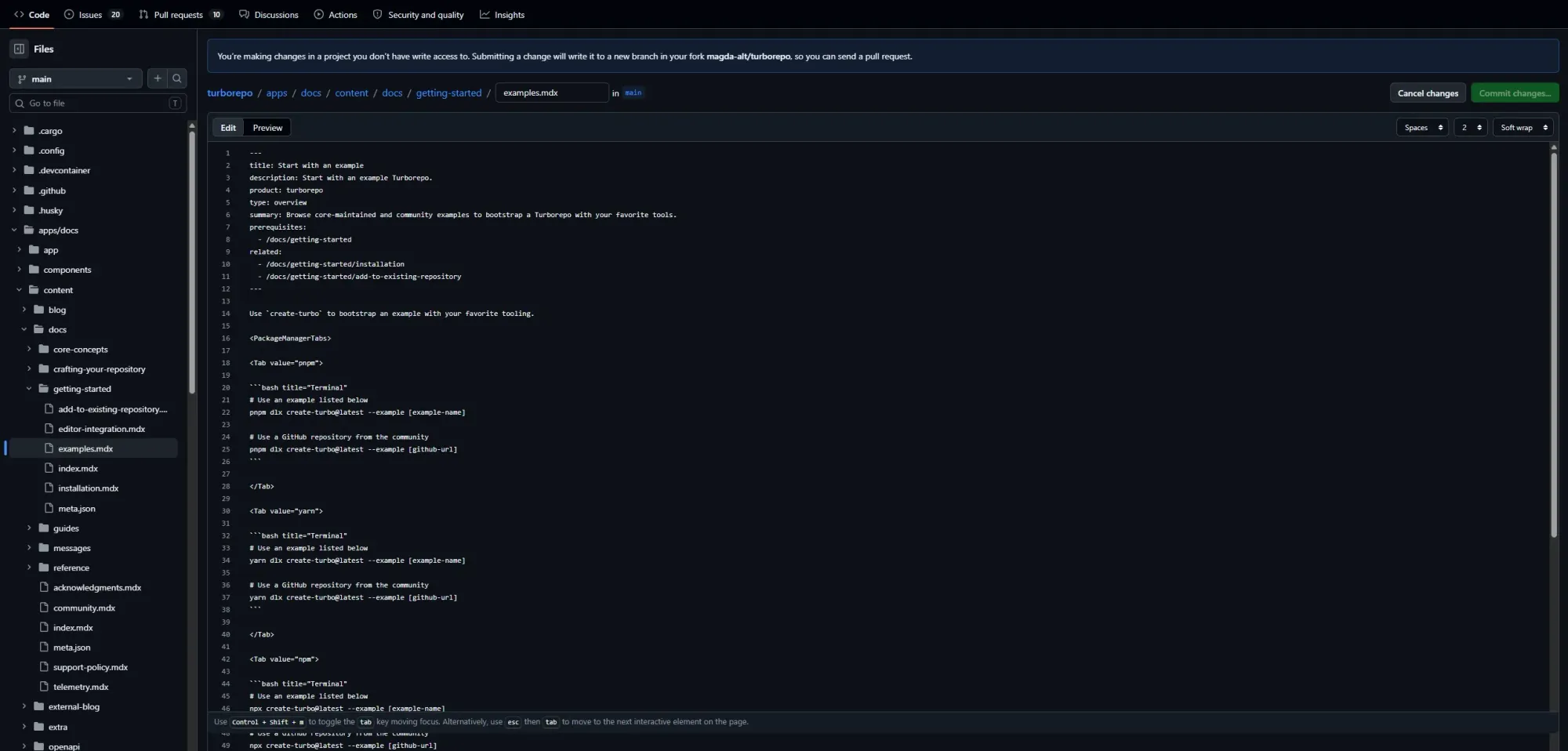Open the Pull requests tab

coord(180,15)
